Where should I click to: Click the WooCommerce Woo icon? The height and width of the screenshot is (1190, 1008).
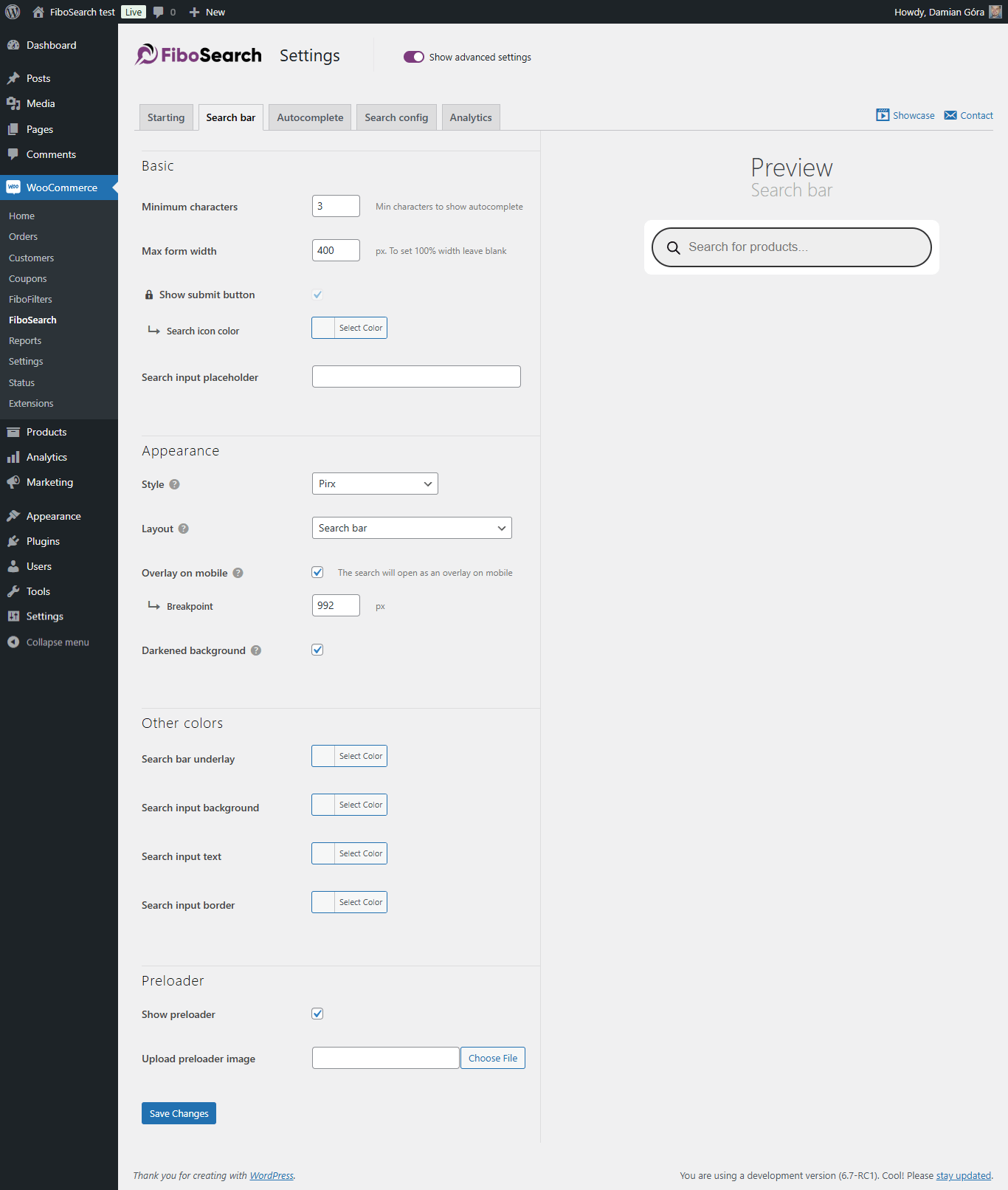tap(13, 188)
